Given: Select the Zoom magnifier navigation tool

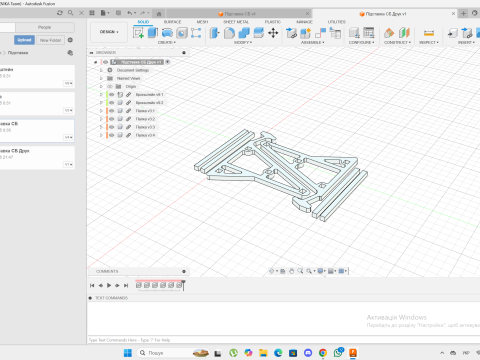Looking at the screenshot, I should coord(300,271).
